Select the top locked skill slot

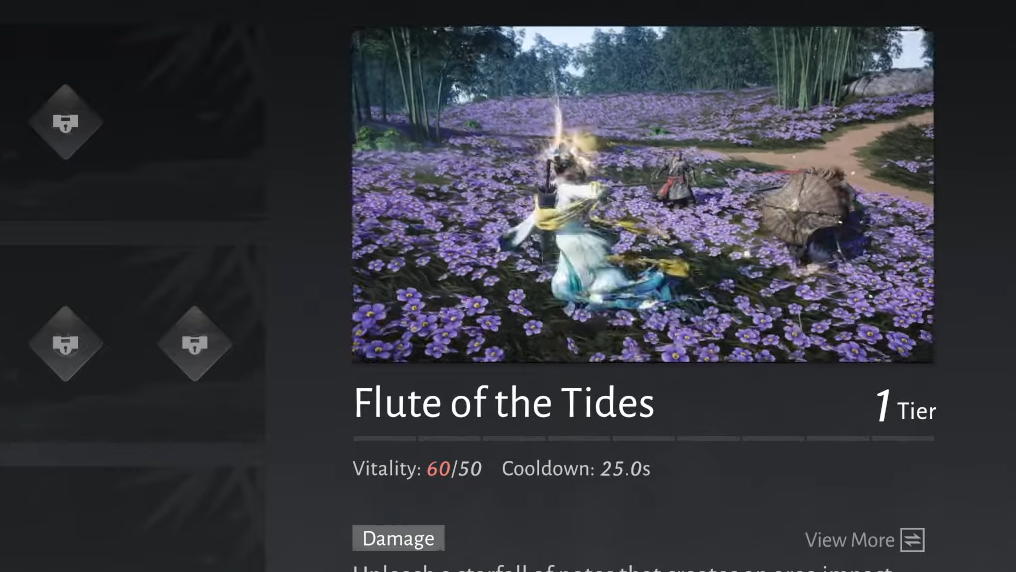pyautogui.click(x=65, y=122)
